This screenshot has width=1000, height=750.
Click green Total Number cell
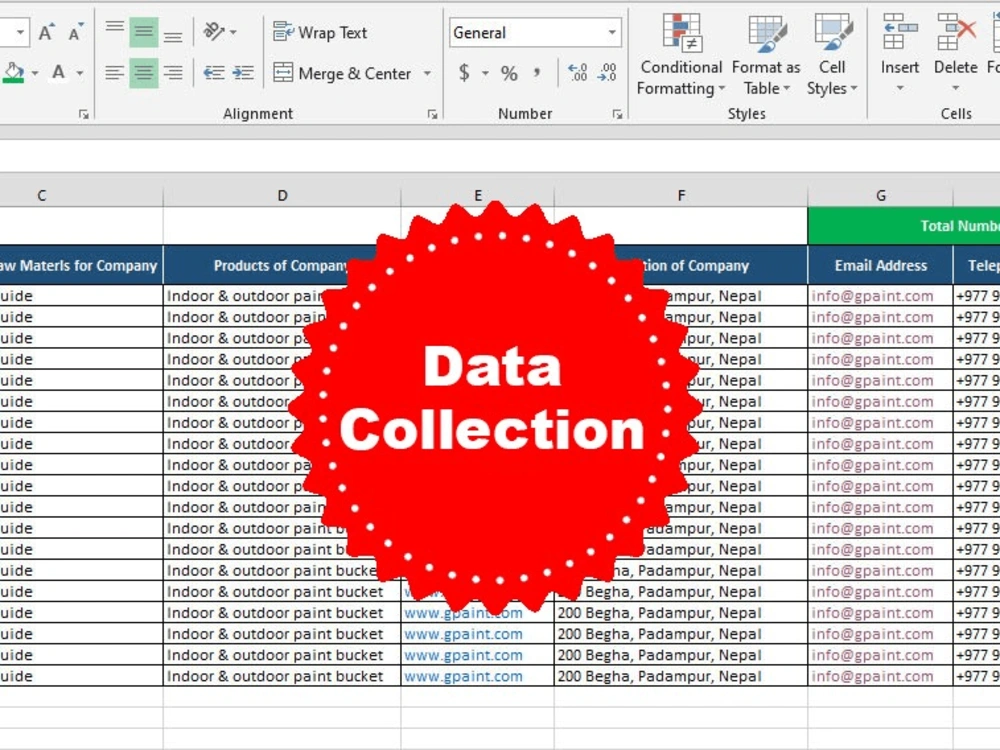[x=904, y=226]
